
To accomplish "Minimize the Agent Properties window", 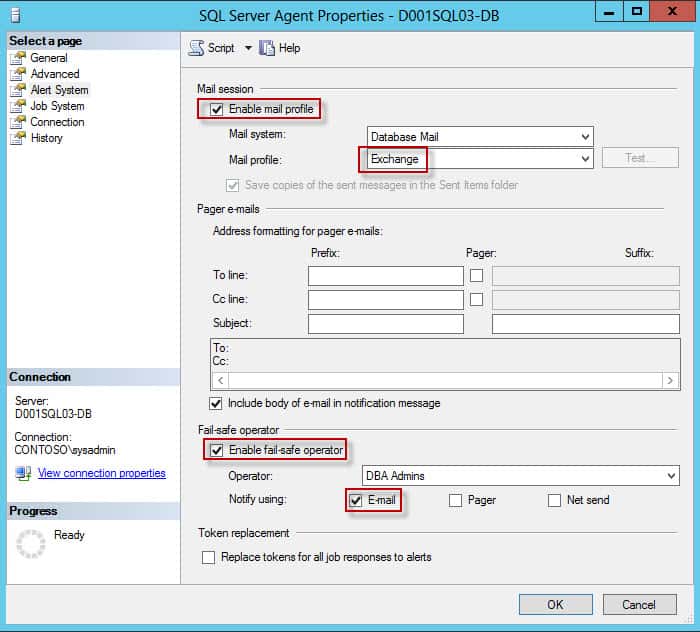I will [x=609, y=12].
